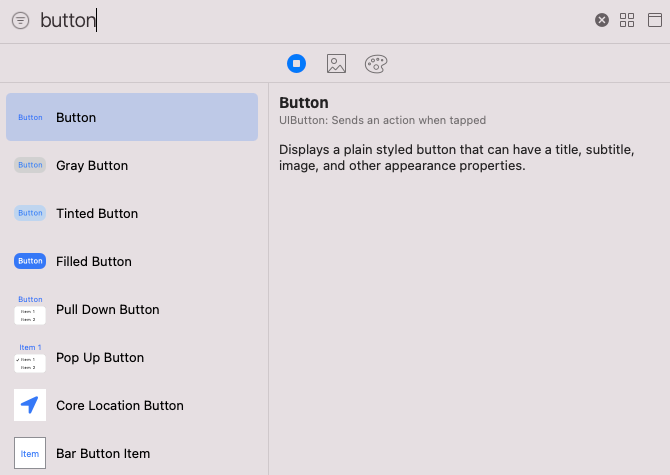Viewport: 670px width, 475px height.
Task: Toggle the details panel window icon
Action: (655, 20)
